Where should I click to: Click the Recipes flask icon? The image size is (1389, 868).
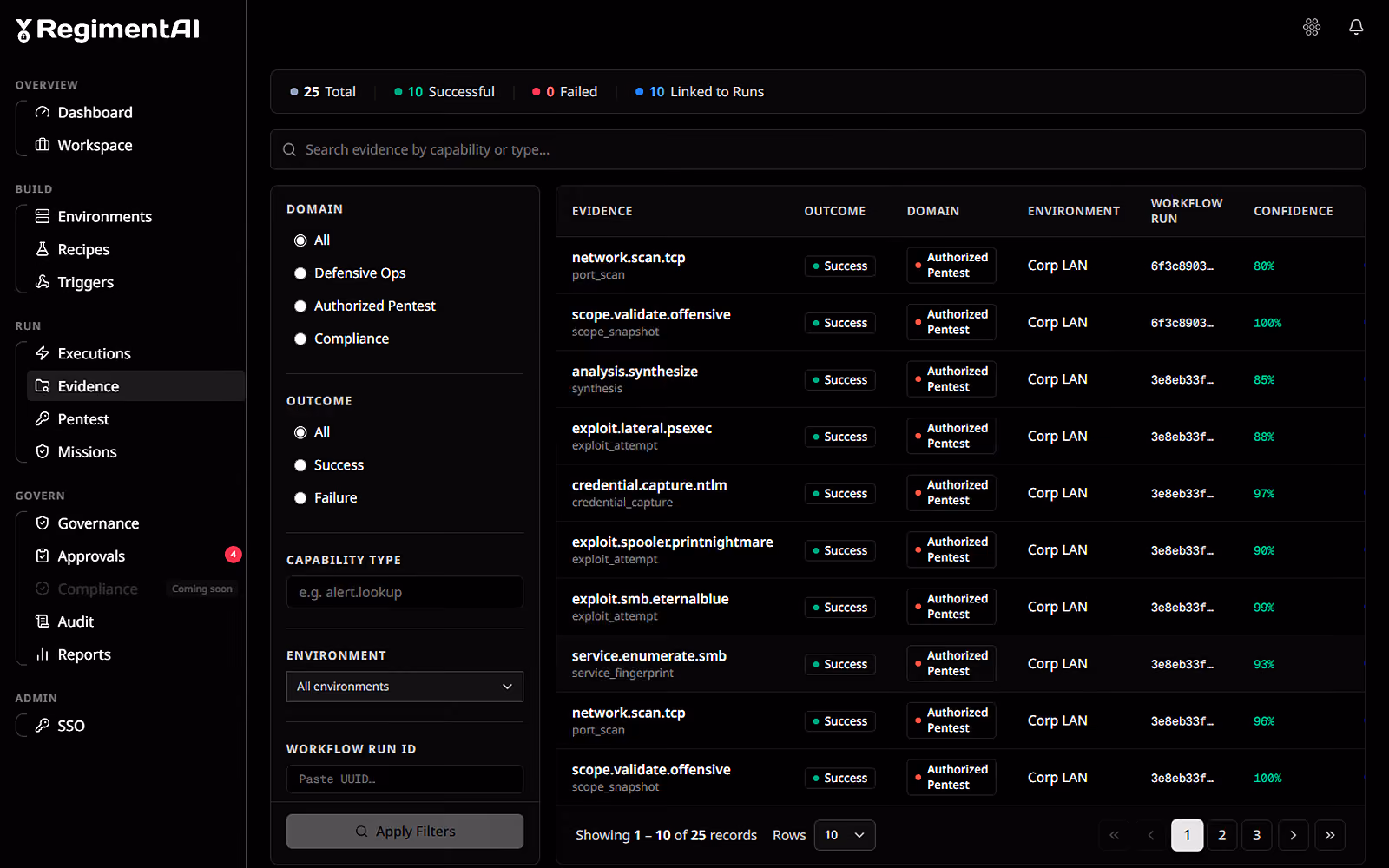click(42, 249)
